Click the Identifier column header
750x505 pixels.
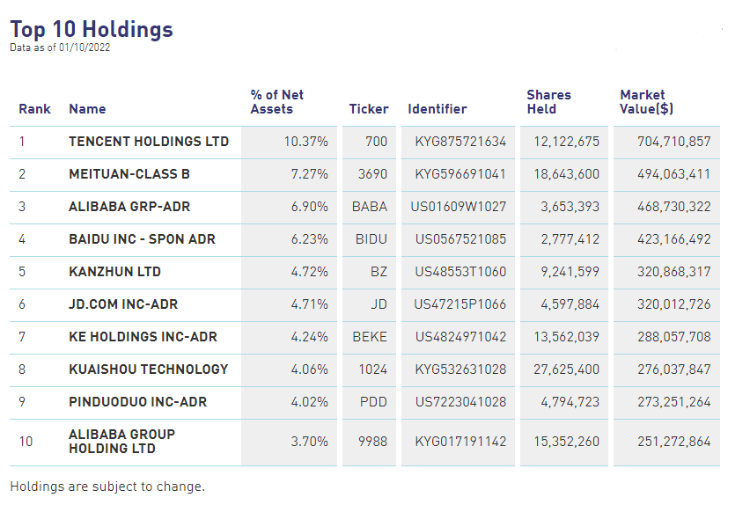tap(437, 109)
